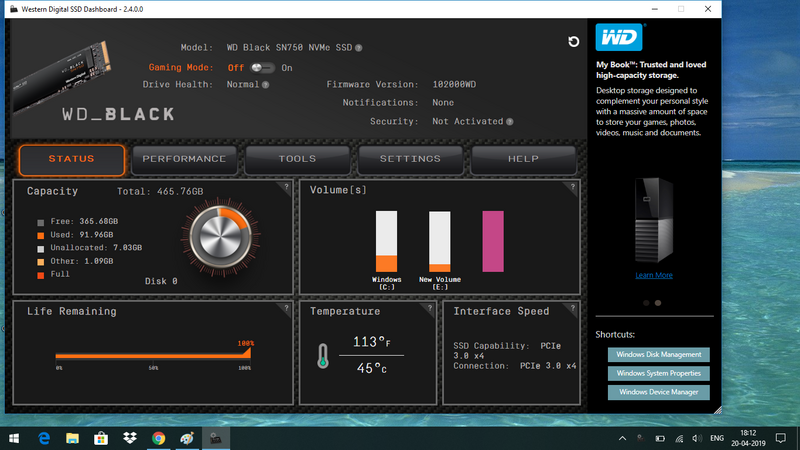The width and height of the screenshot is (800, 450).
Task: Launch Google Chrome from taskbar
Action: (x=158, y=438)
